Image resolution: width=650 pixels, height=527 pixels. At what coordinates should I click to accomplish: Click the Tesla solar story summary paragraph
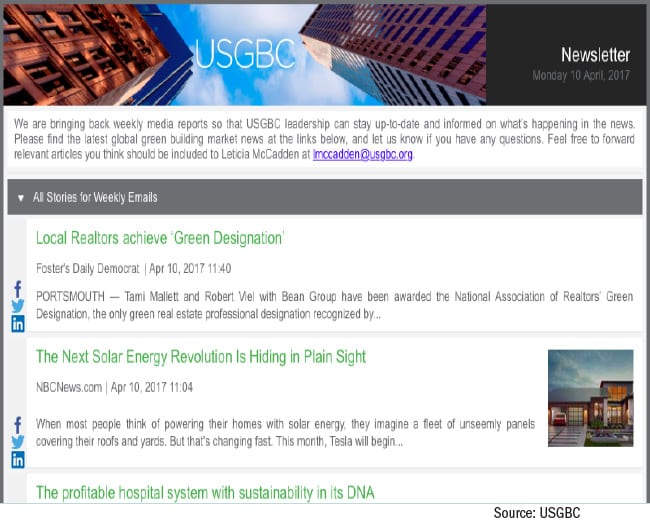285,433
